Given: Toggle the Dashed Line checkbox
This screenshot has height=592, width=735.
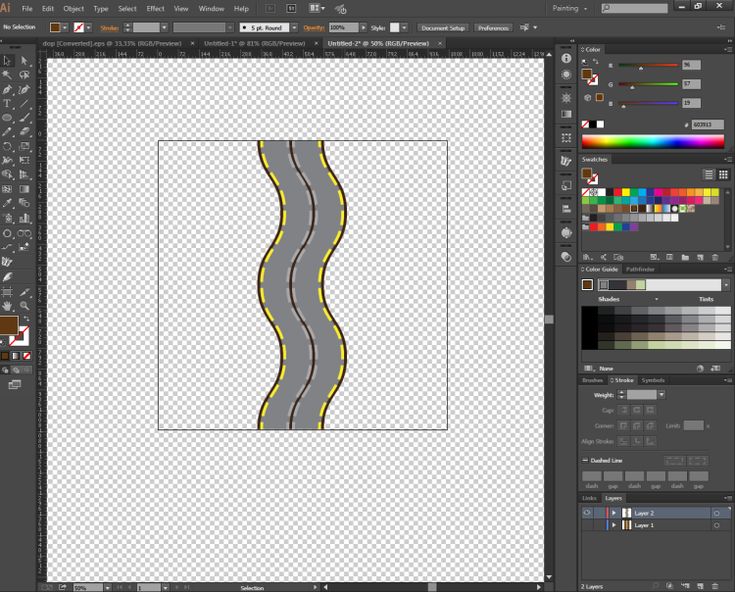Looking at the screenshot, I should coord(584,460).
